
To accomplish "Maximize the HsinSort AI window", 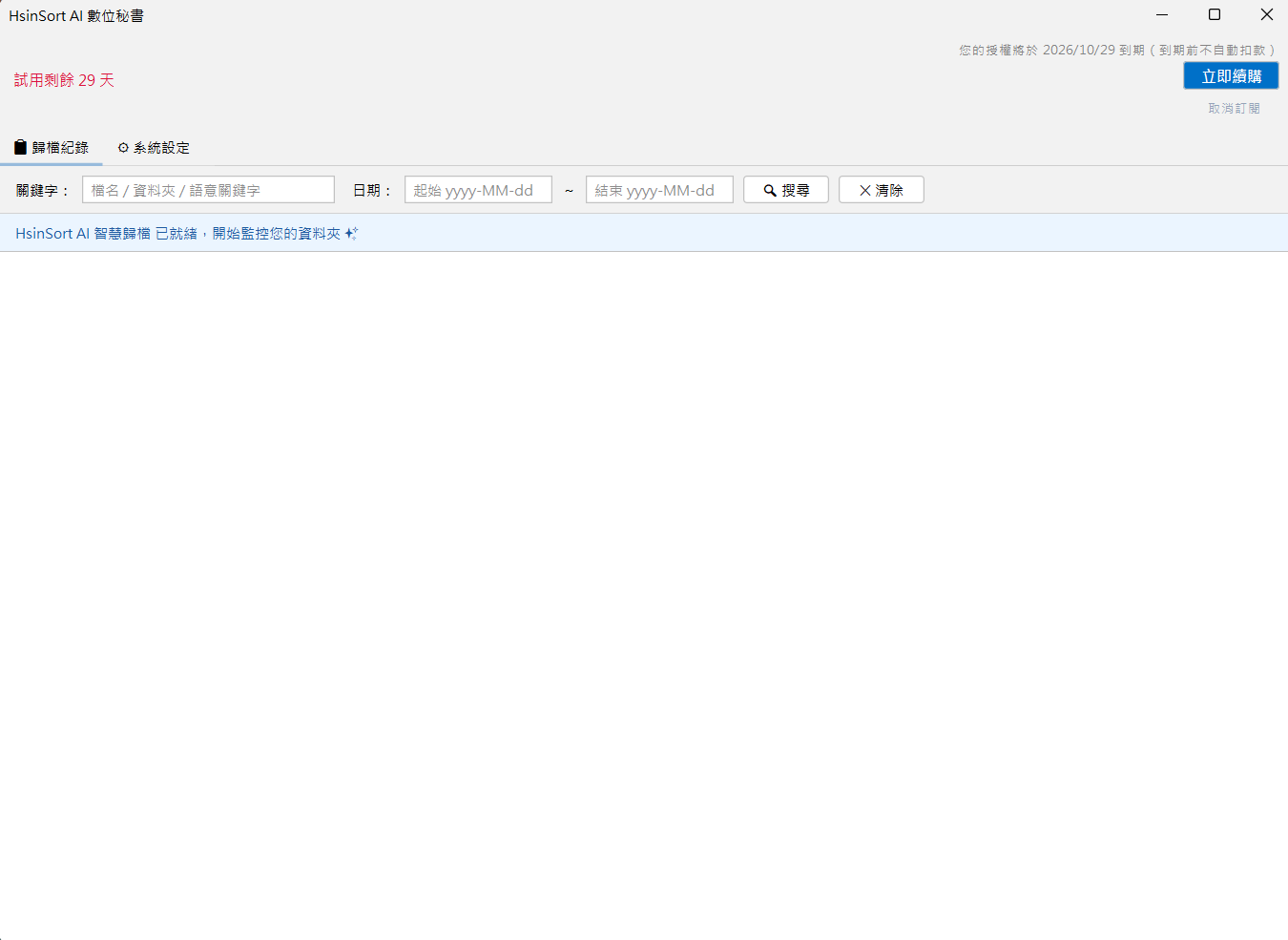I will pyautogui.click(x=1215, y=14).
